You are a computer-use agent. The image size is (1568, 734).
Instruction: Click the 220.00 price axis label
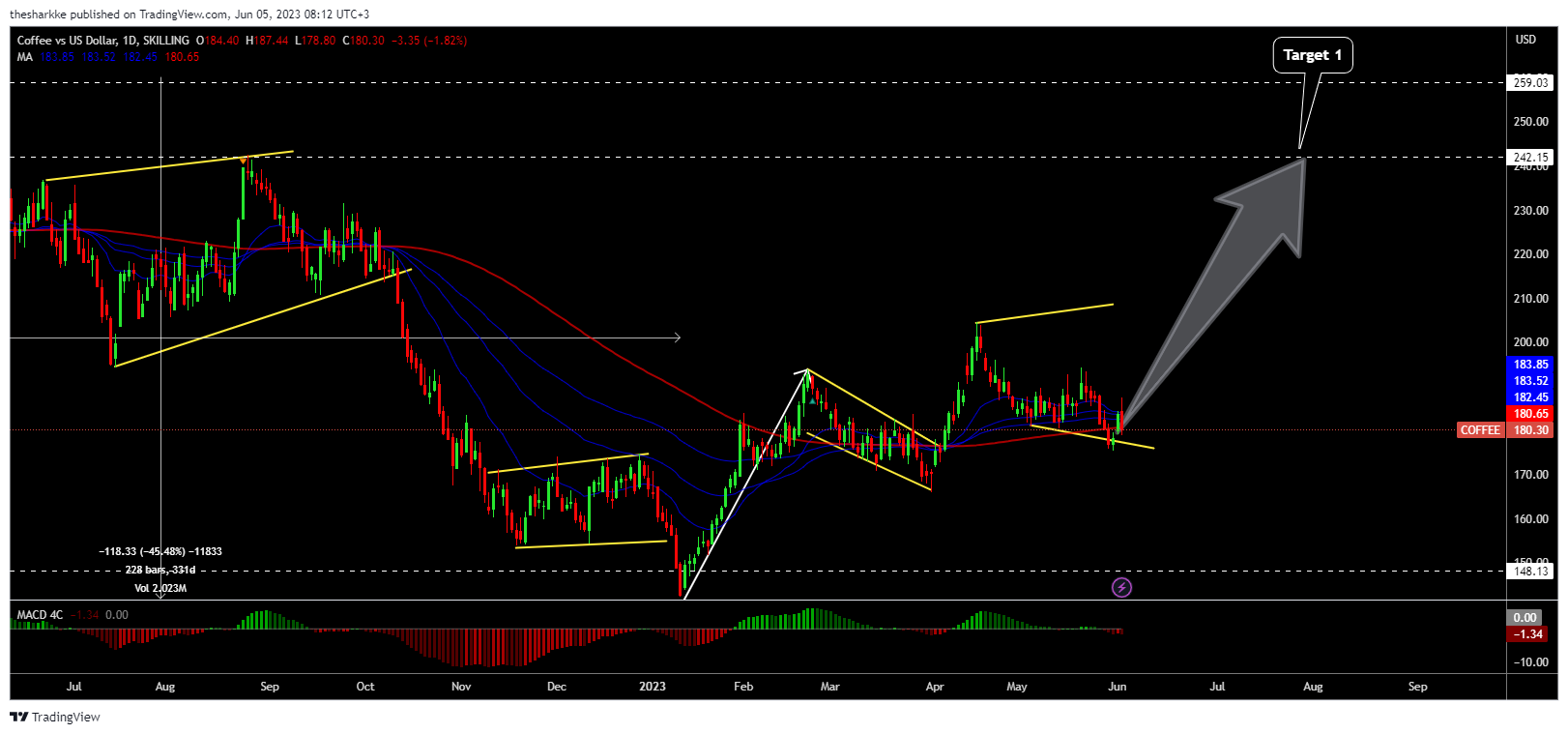click(x=1531, y=254)
